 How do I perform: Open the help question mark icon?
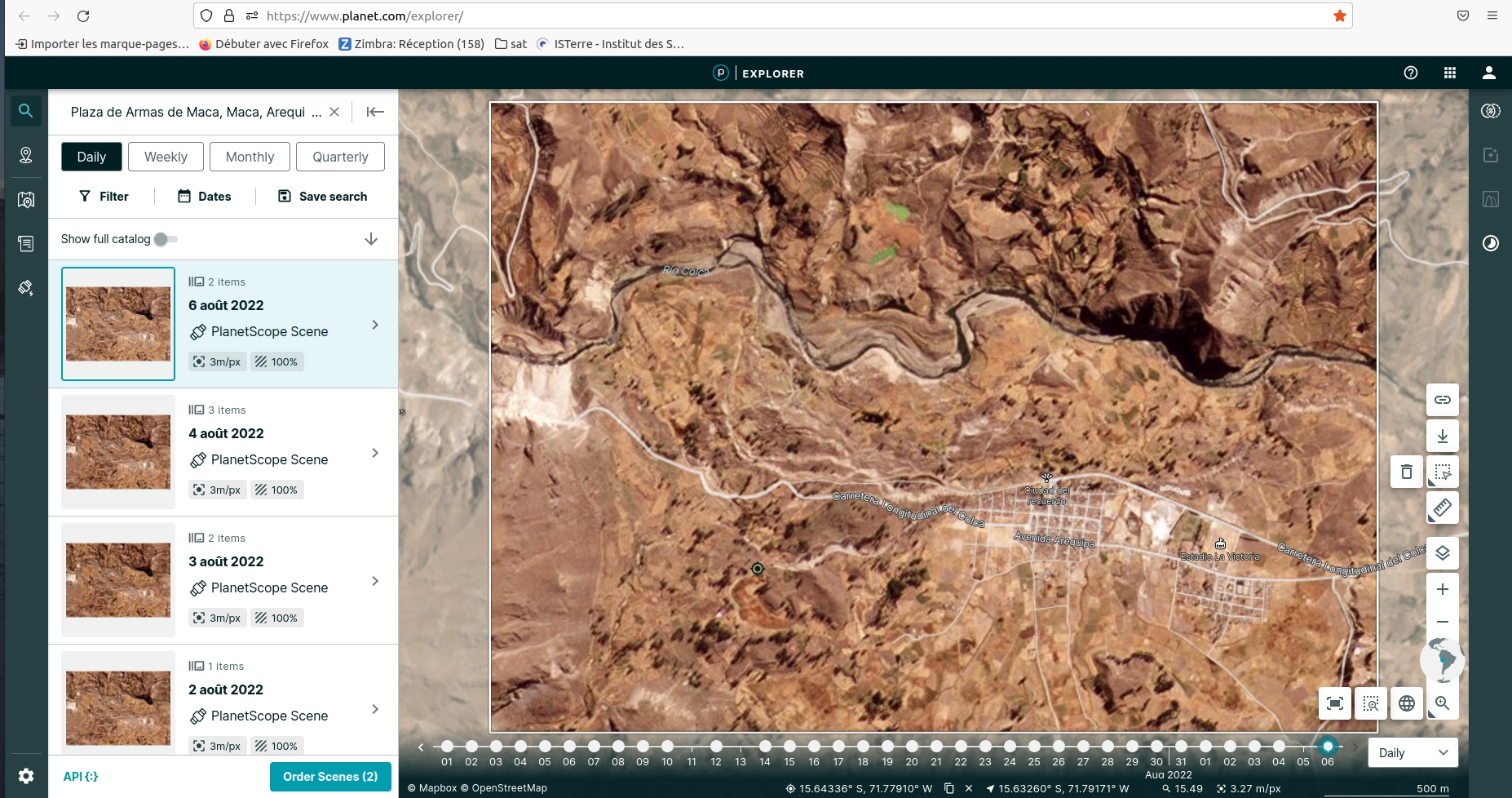point(1410,73)
